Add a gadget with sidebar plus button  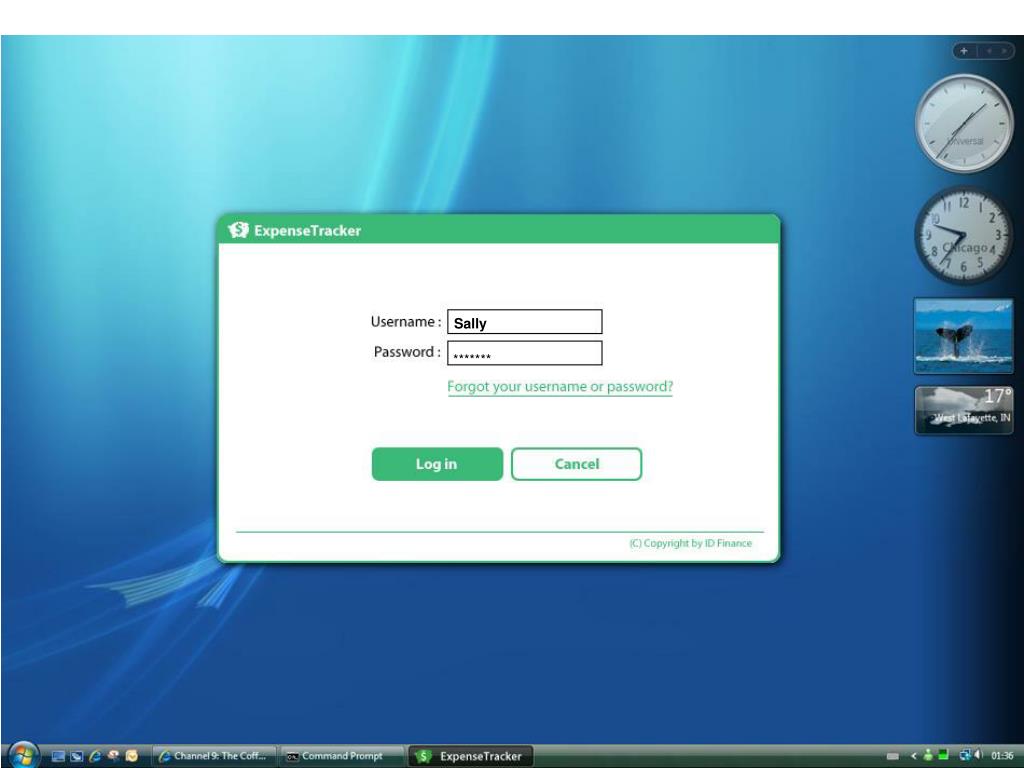coord(964,51)
